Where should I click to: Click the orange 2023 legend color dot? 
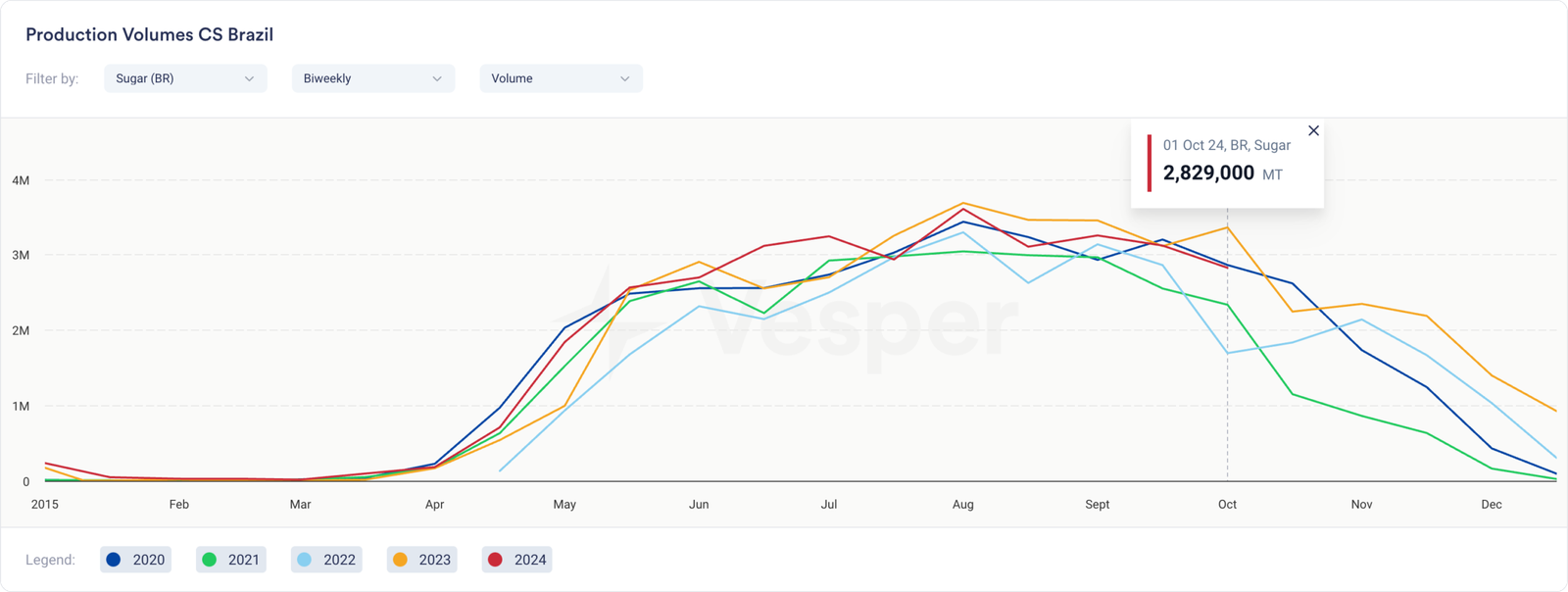(400, 560)
